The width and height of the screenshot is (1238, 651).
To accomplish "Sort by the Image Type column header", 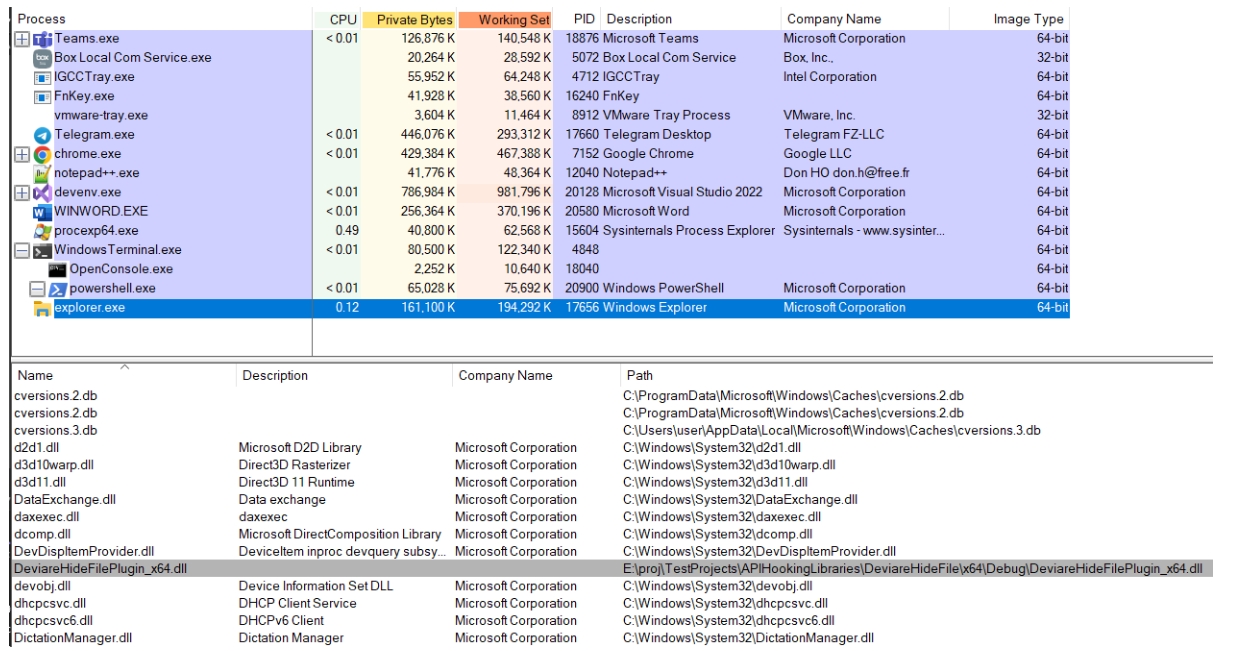I will pos(1014,20).
